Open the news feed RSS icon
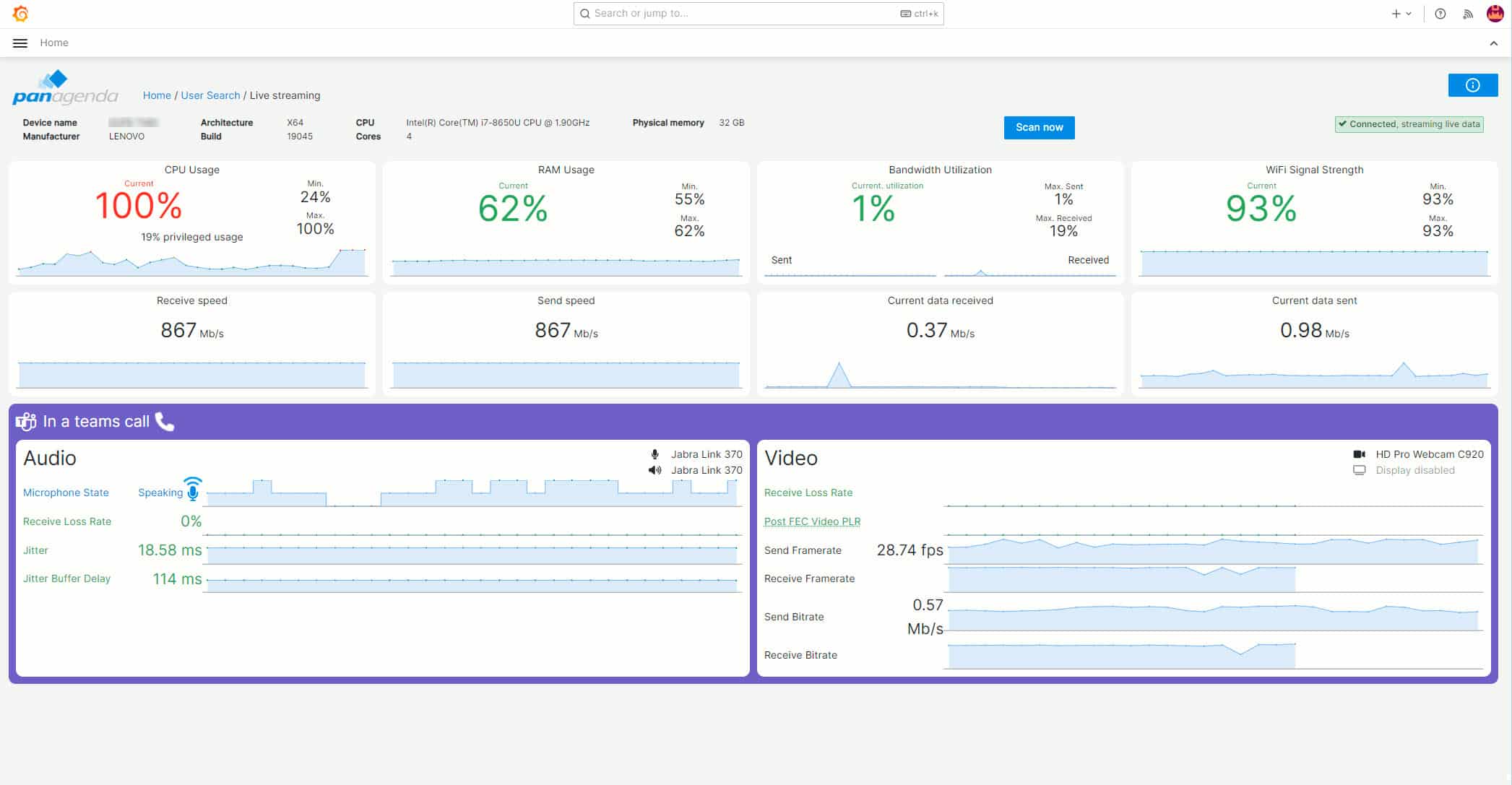 pos(1467,14)
